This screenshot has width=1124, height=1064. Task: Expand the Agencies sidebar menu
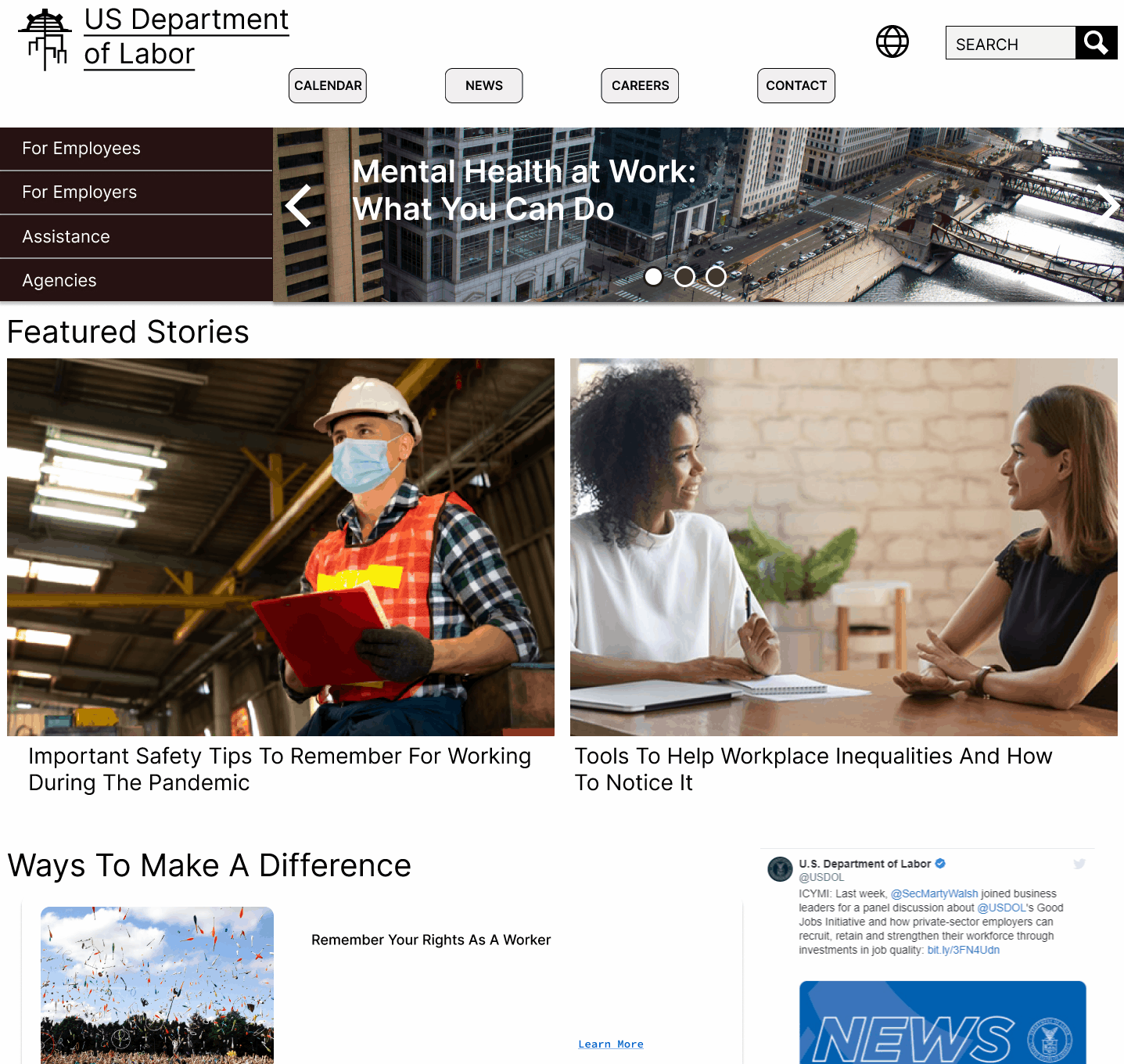[136, 281]
